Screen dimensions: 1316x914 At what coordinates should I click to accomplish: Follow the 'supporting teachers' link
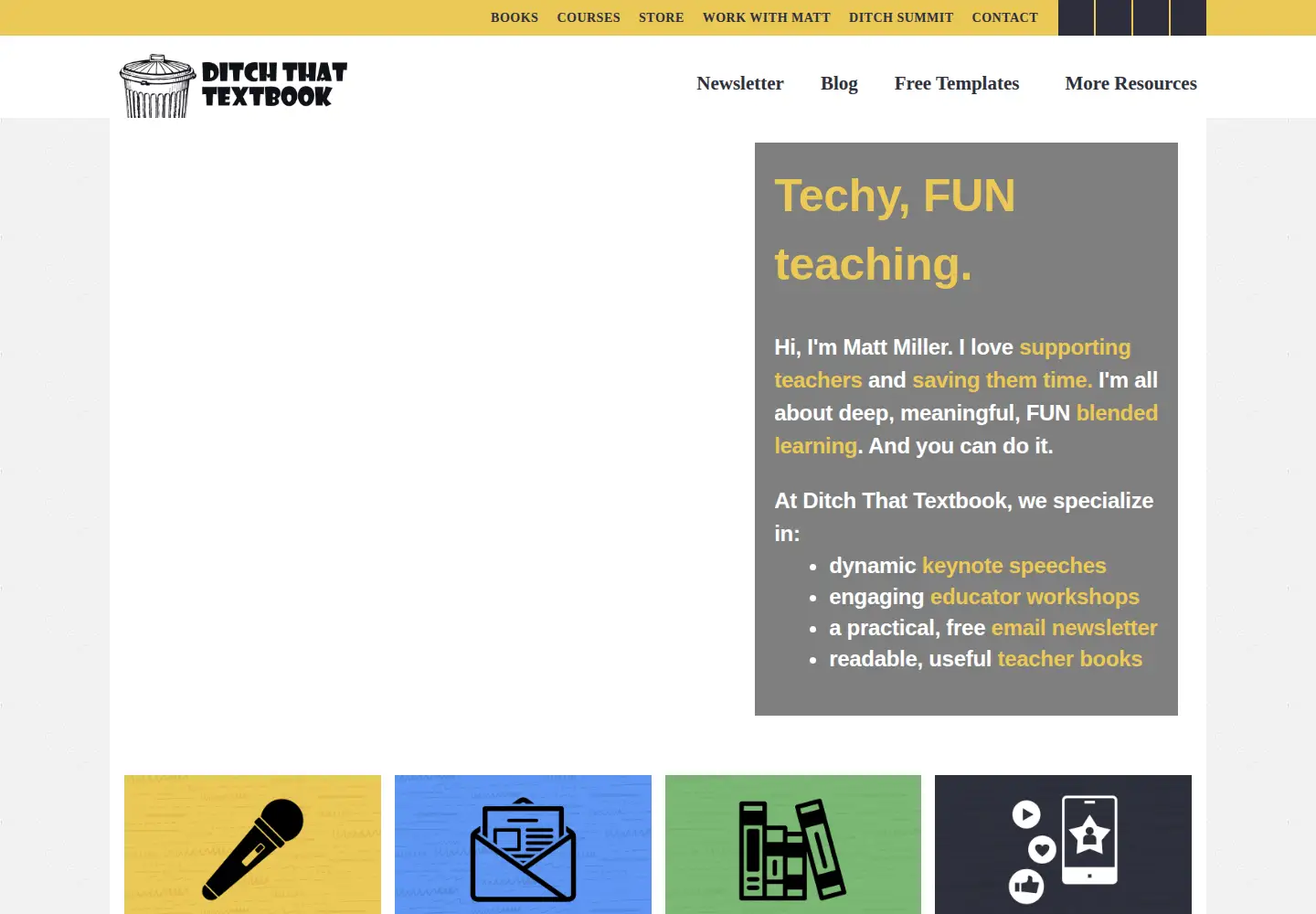953,364
